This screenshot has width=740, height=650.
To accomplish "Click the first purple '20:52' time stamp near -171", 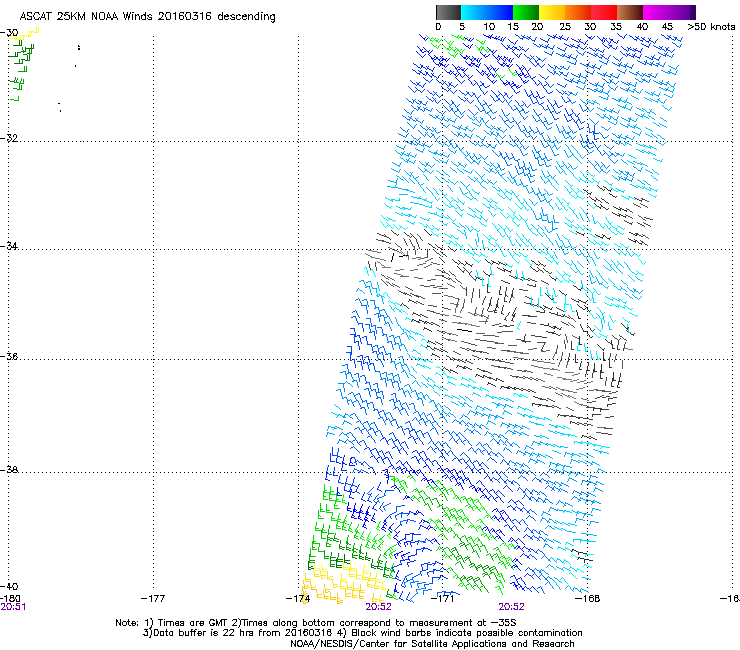I will click(x=378, y=607).
